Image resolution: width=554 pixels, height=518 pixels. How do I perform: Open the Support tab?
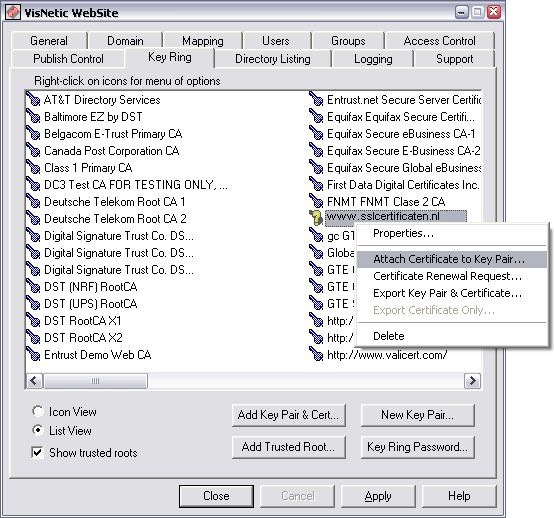[454, 59]
